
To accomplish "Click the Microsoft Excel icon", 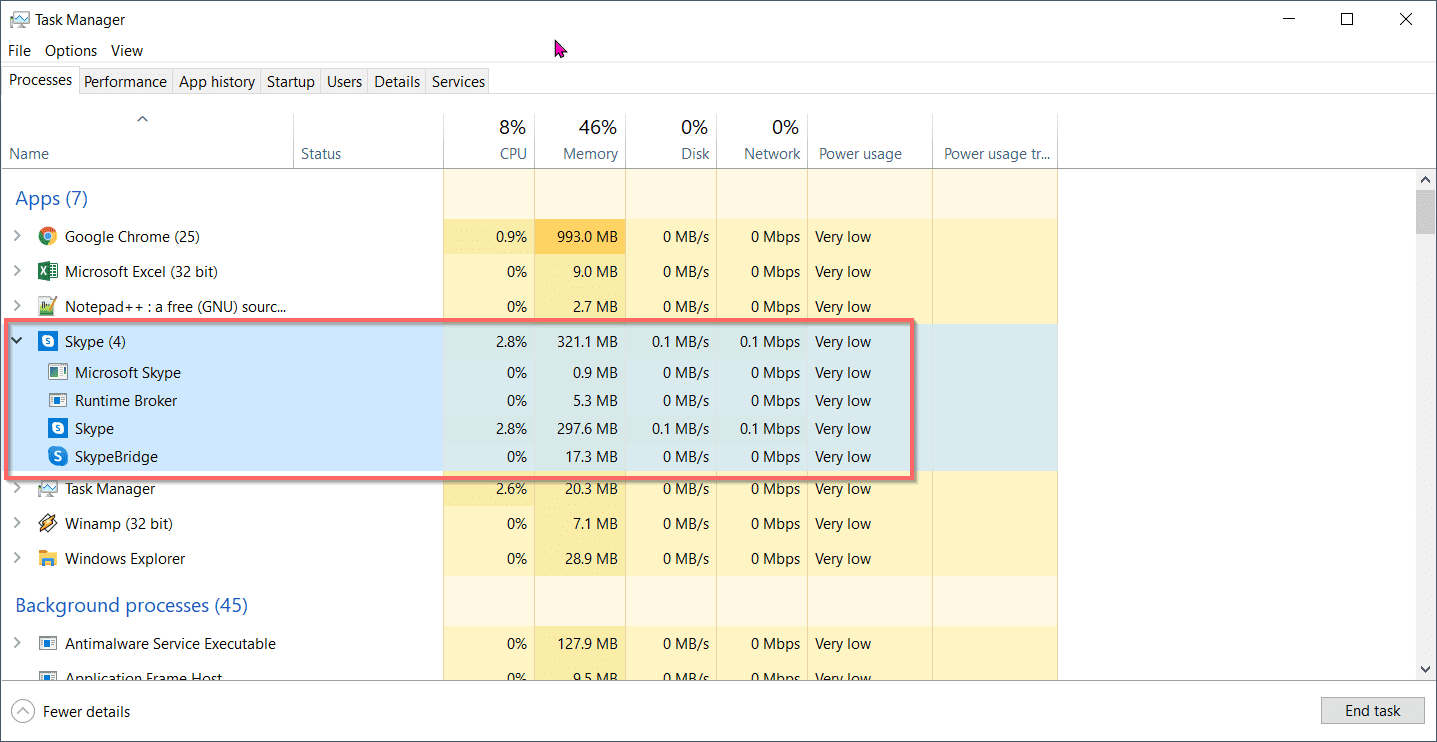I will coord(47,272).
